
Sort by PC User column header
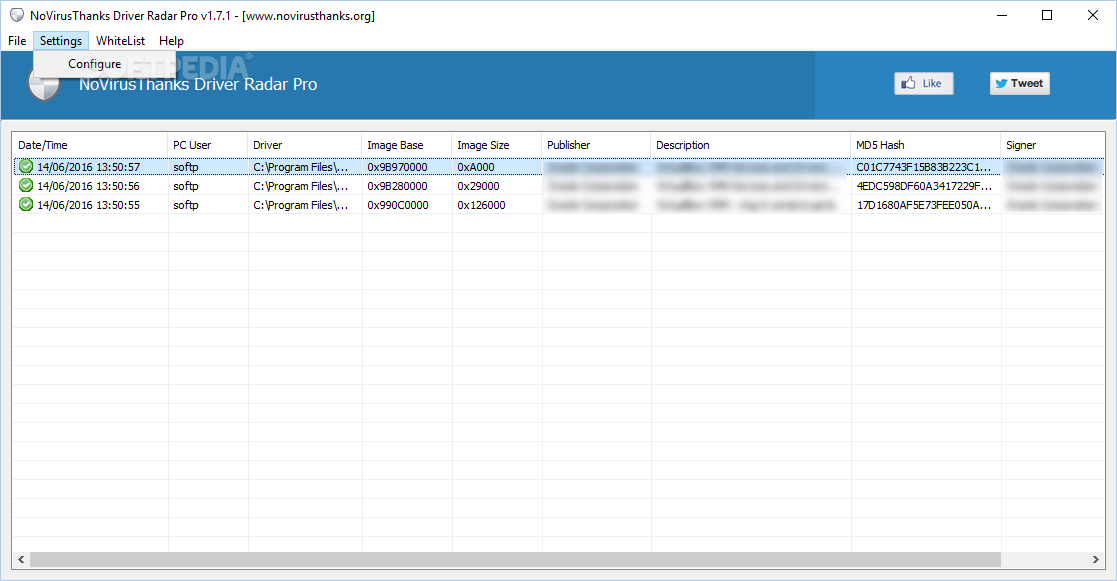[x=207, y=145]
